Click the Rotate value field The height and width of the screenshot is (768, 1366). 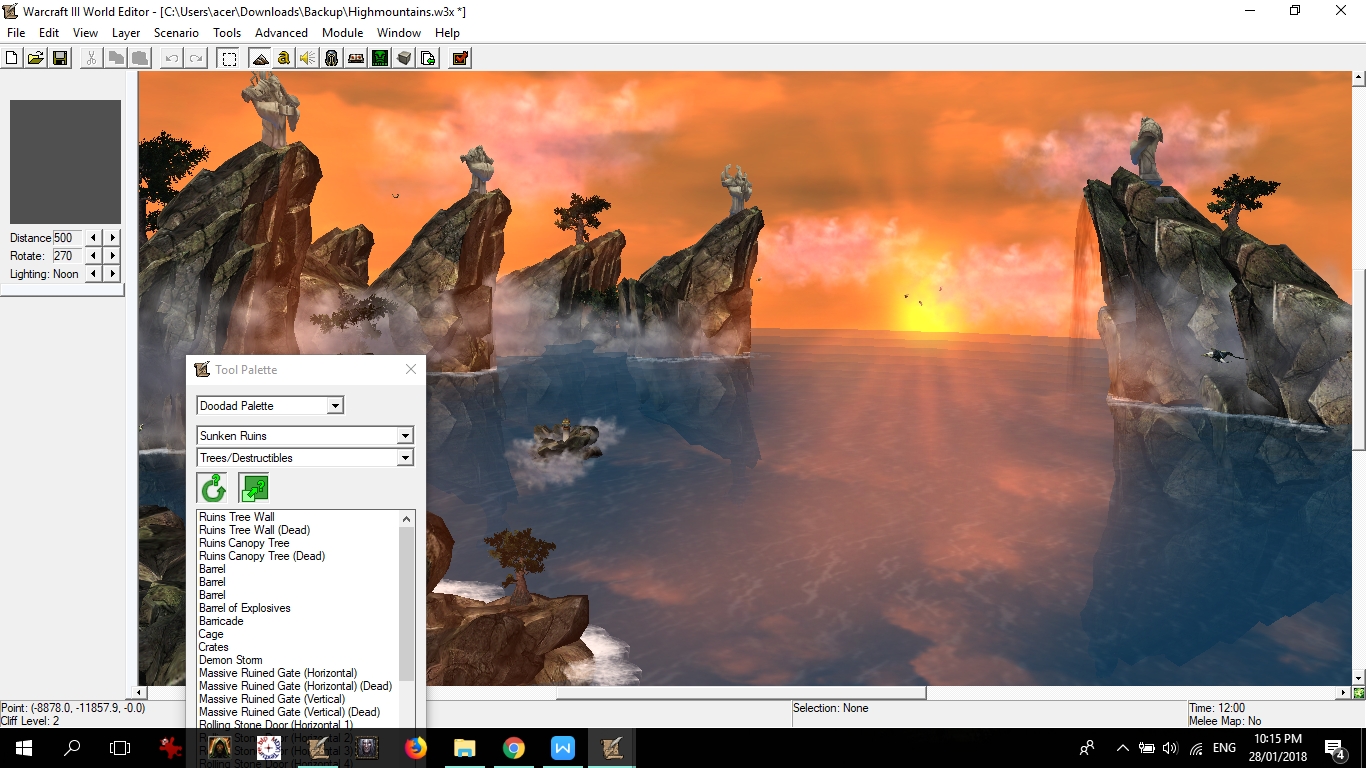coord(67,256)
